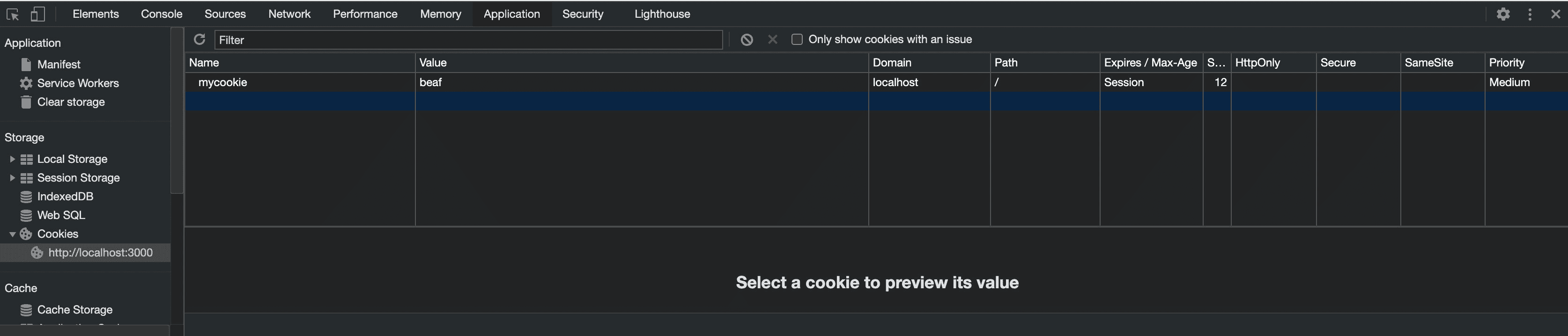The image size is (1568, 336).
Task: Open Service Workers in the sidebar
Action: pyautogui.click(x=77, y=83)
